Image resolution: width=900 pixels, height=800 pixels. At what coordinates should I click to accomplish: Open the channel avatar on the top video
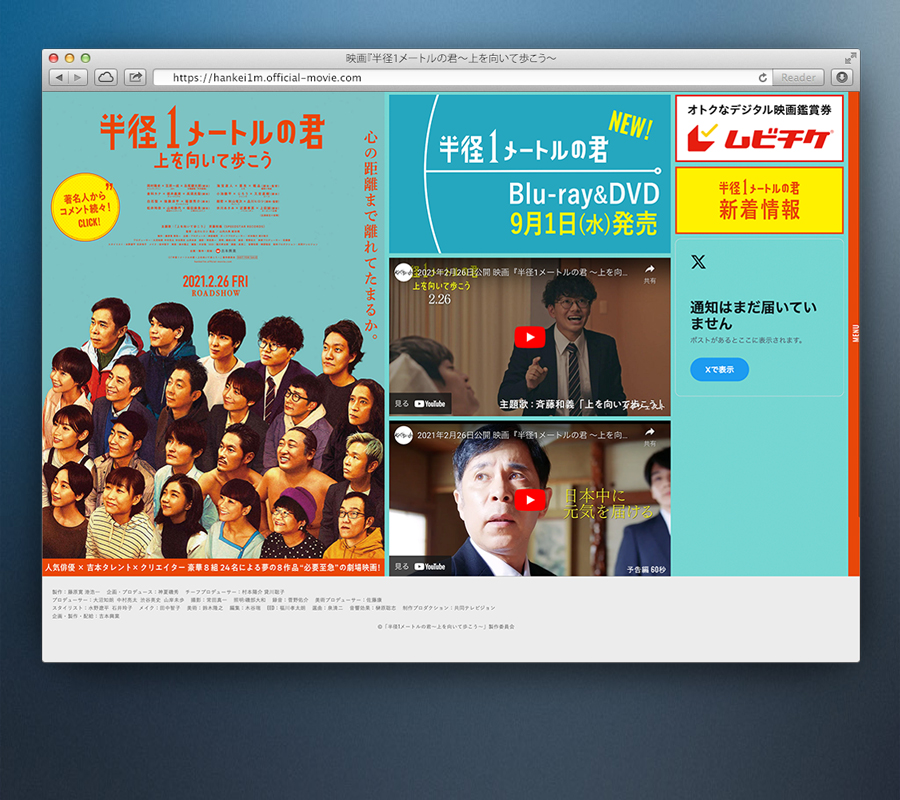click(x=403, y=272)
